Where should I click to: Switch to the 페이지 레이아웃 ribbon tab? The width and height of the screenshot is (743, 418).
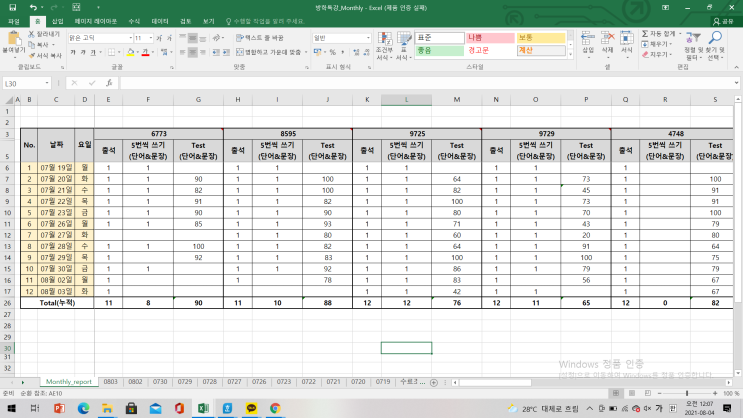point(95,21)
